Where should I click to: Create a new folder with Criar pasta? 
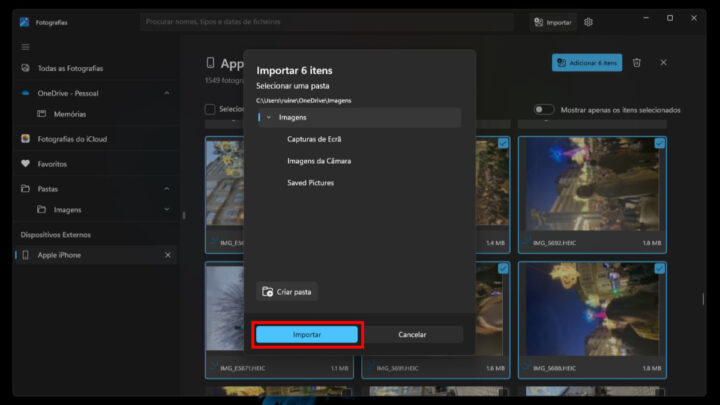coord(287,292)
